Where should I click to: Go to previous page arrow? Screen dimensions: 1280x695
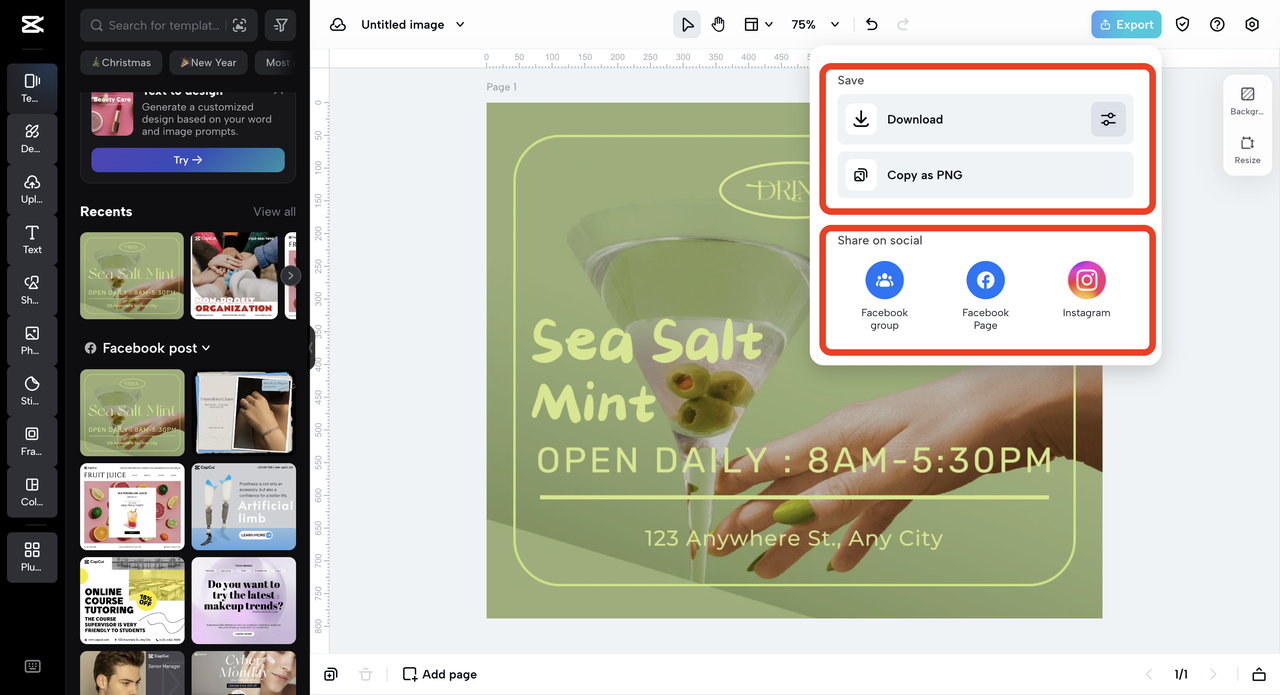(x=1148, y=674)
